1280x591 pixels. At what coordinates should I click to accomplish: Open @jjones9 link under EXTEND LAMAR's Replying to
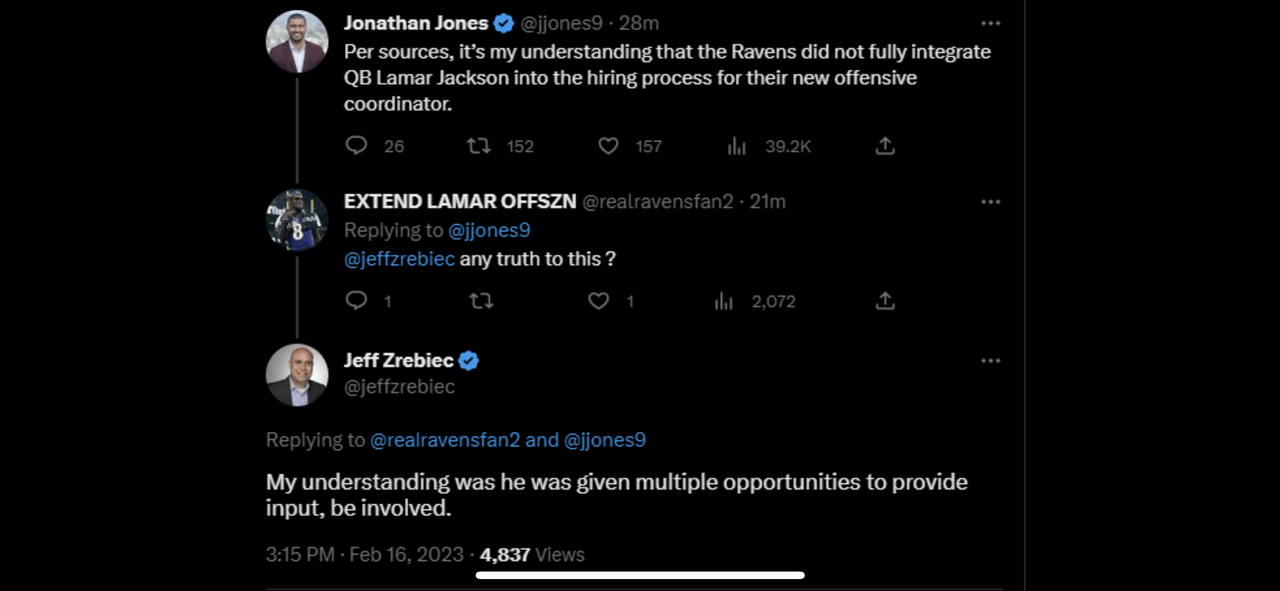click(489, 230)
